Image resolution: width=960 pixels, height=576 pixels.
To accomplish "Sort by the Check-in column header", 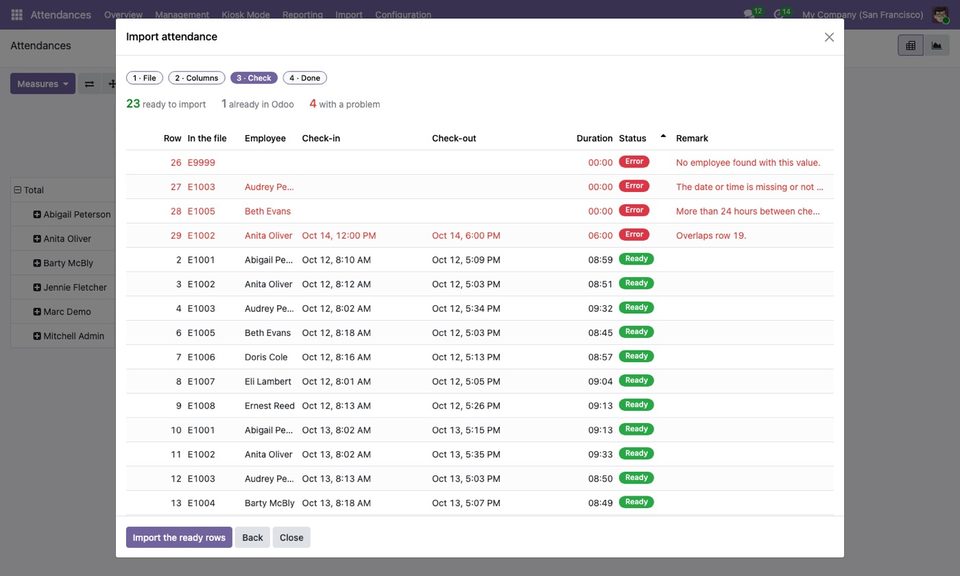I will click(x=321, y=138).
